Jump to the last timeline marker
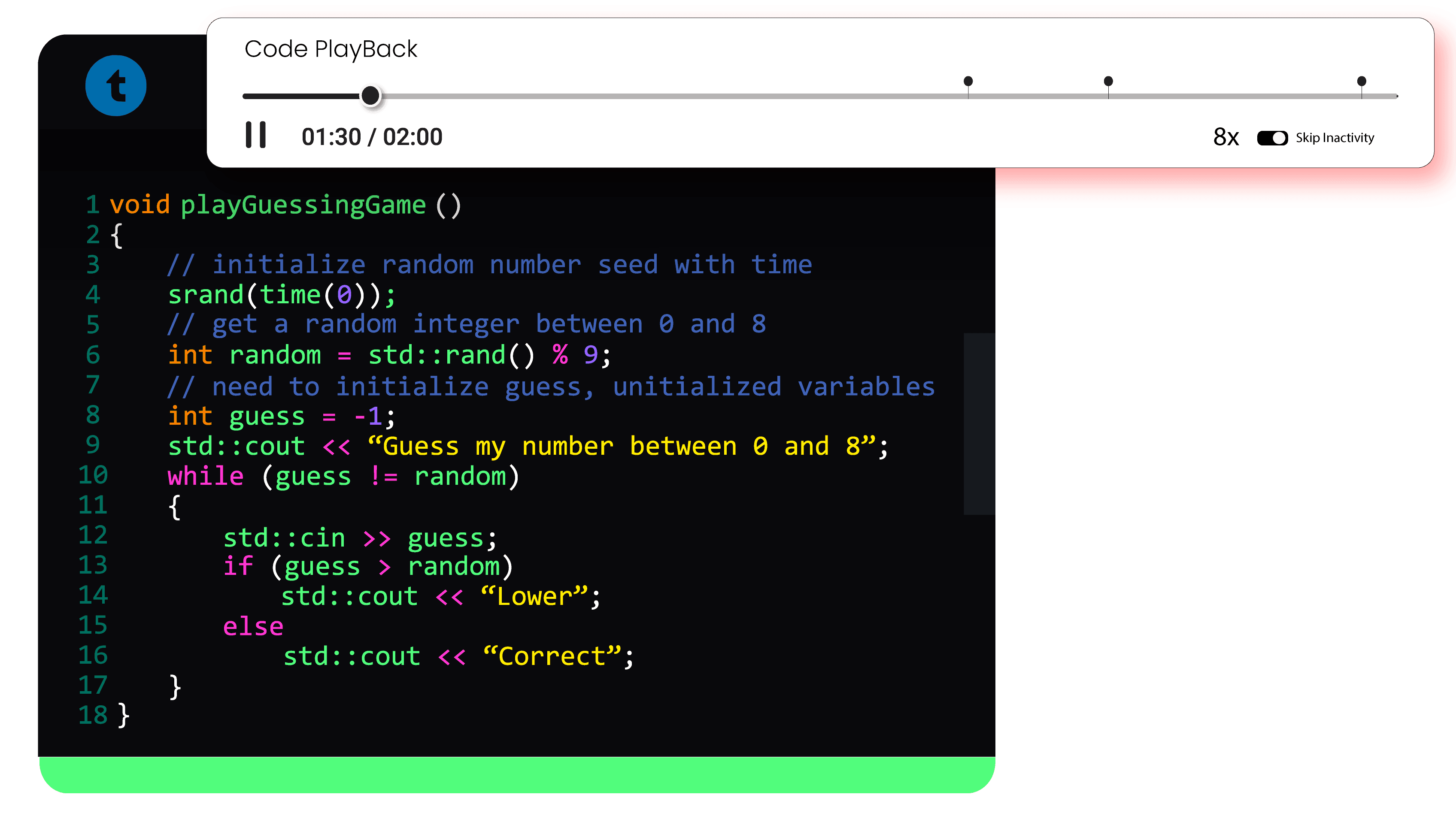This screenshot has height=828, width=1456. 1361,82
